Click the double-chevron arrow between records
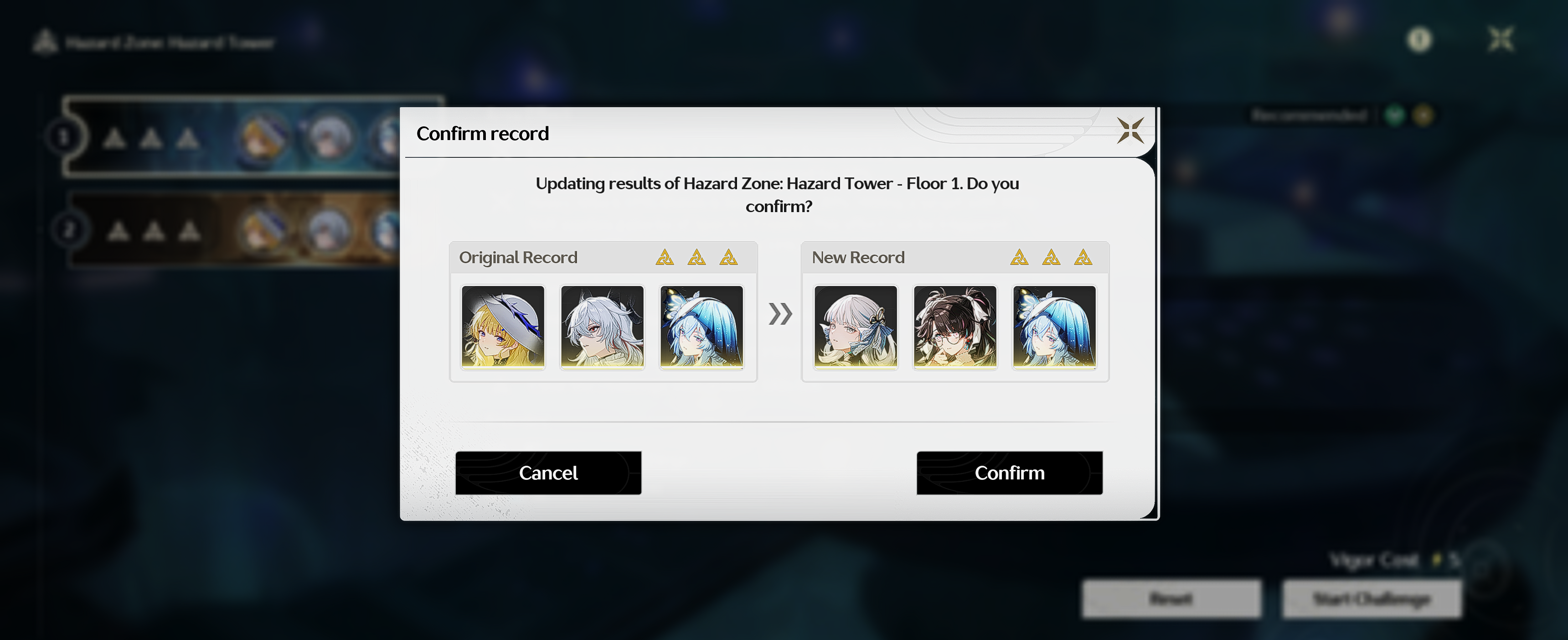The width and height of the screenshot is (1568, 640). (x=780, y=313)
